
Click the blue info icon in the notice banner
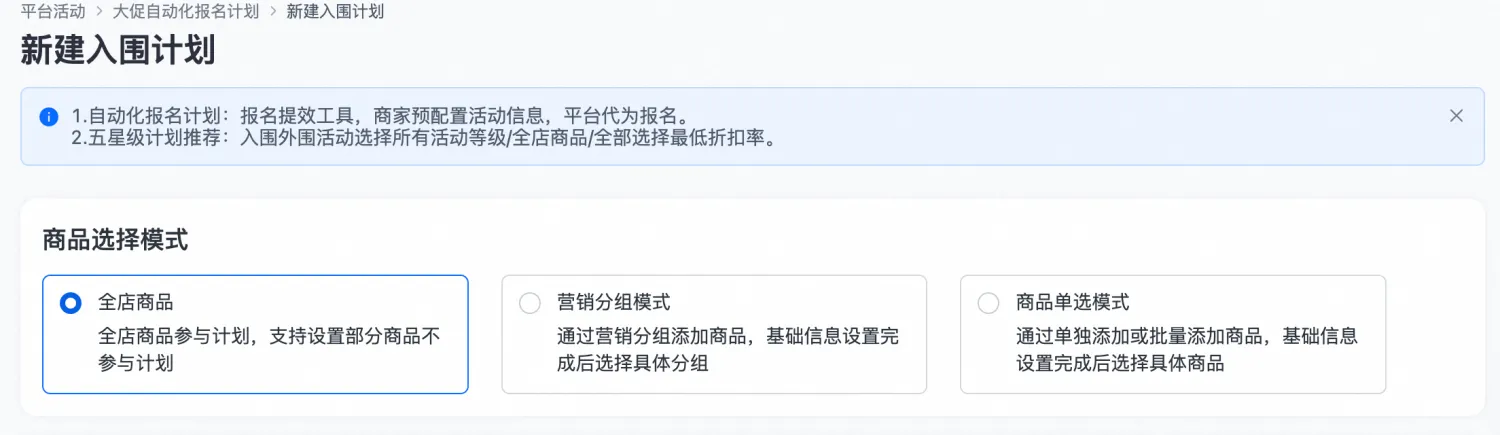[x=49, y=116]
